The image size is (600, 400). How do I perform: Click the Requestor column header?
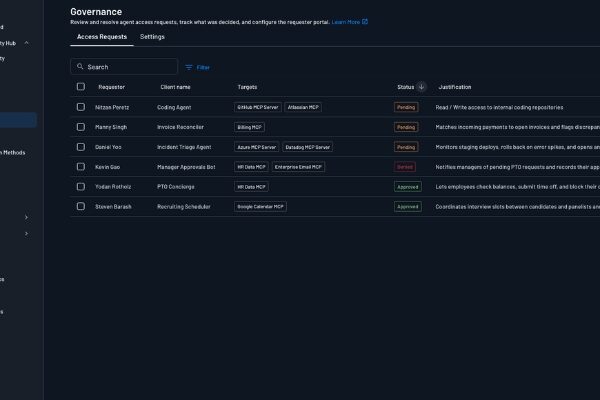pyautogui.click(x=111, y=87)
